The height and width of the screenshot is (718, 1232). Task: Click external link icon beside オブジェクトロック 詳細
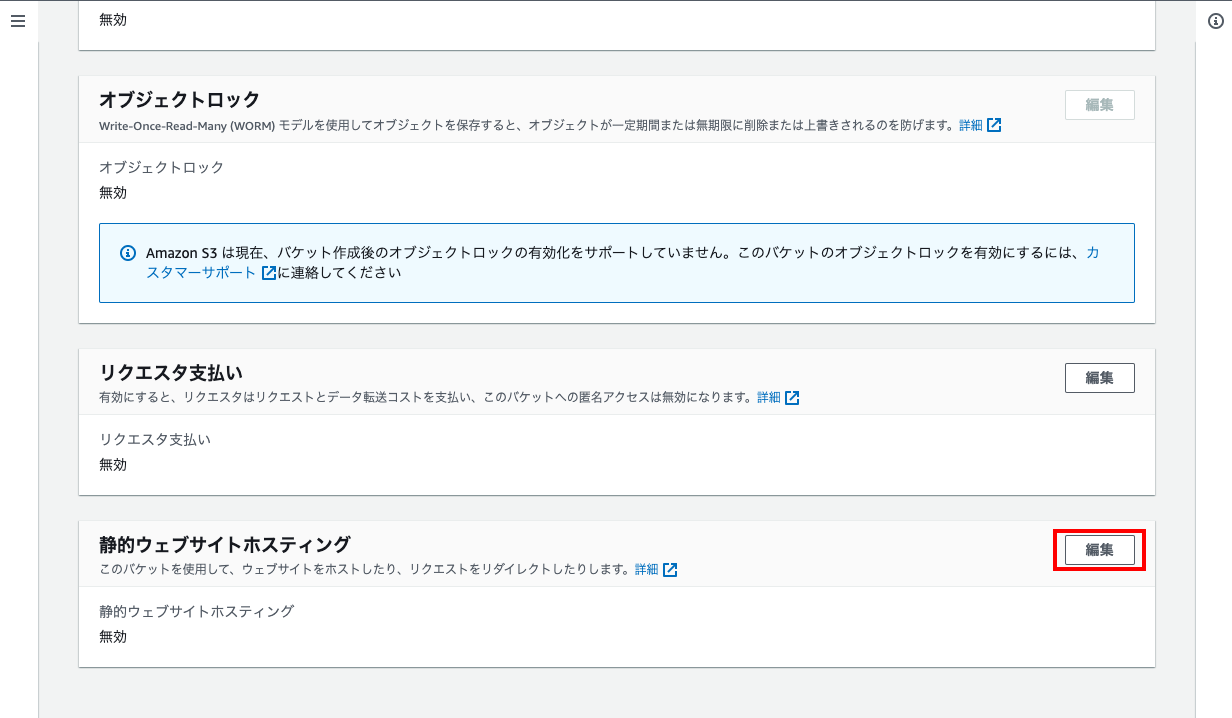[994, 126]
